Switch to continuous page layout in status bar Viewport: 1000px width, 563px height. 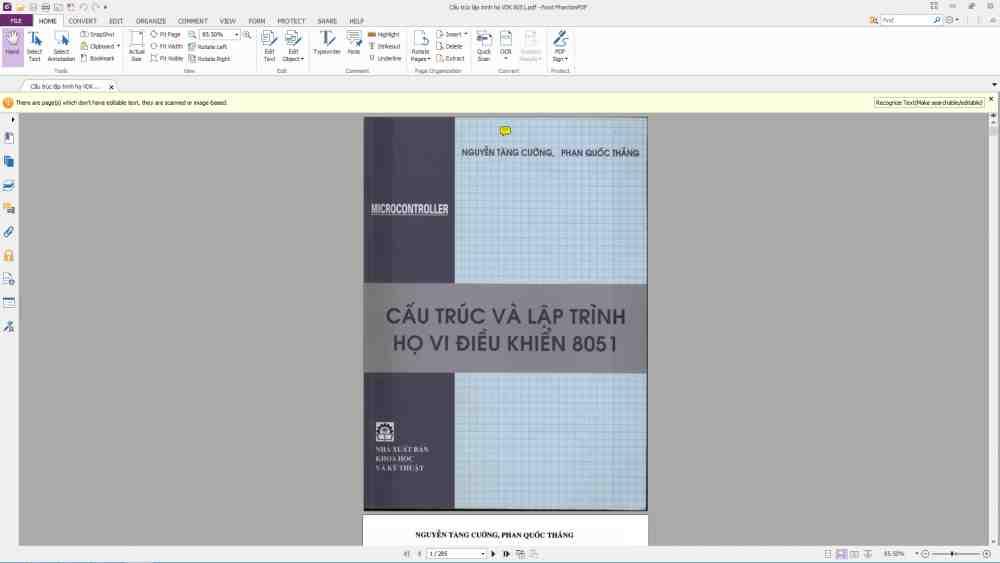[841, 553]
